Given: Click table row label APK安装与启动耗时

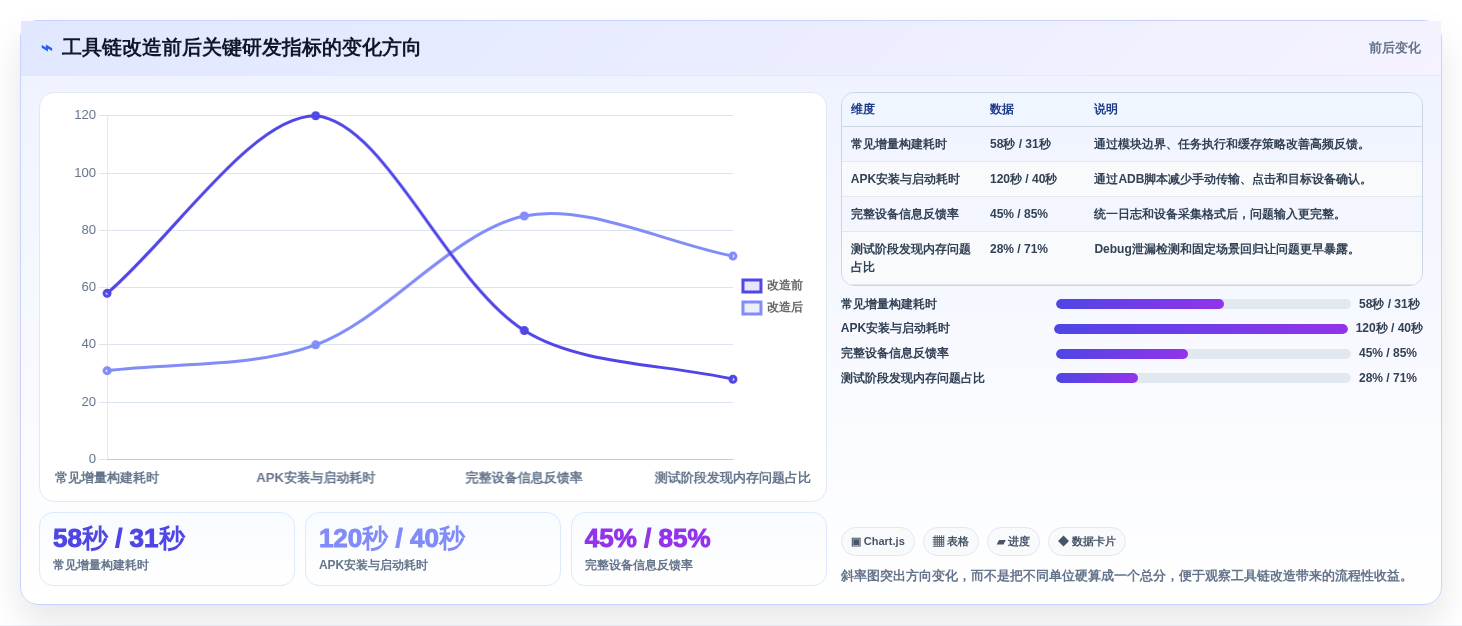Looking at the screenshot, I should [x=905, y=179].
